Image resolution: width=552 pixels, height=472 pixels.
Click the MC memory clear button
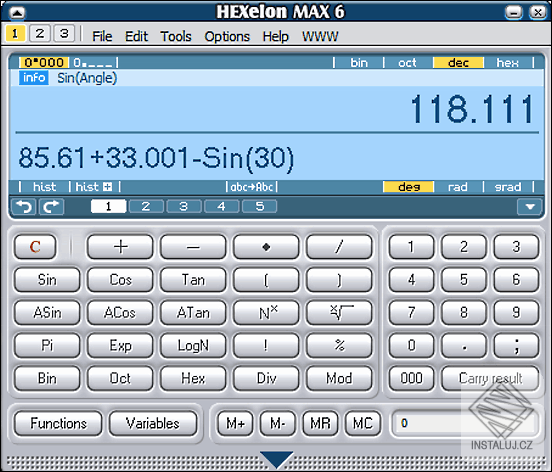[363, 423]
